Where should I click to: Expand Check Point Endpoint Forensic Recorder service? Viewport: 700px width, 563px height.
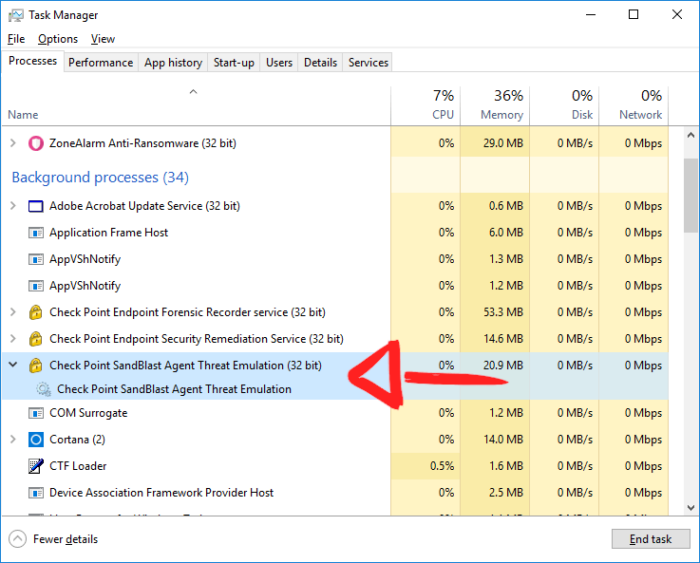pyautogui.click(x=13, y=312)
